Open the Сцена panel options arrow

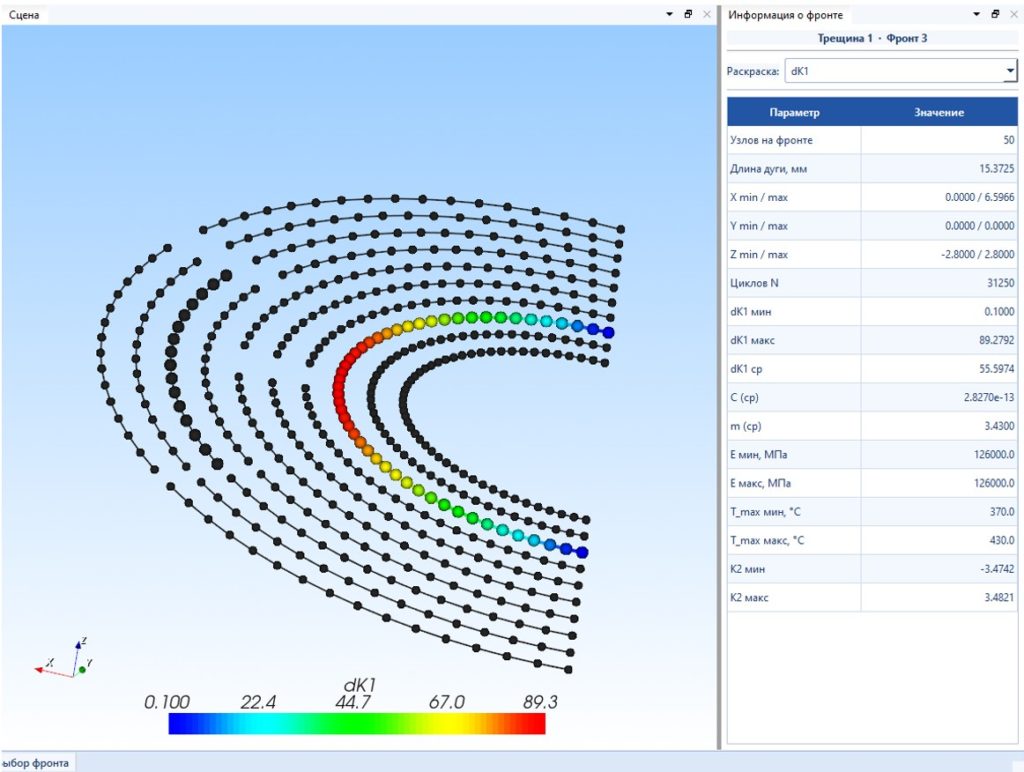669,14
